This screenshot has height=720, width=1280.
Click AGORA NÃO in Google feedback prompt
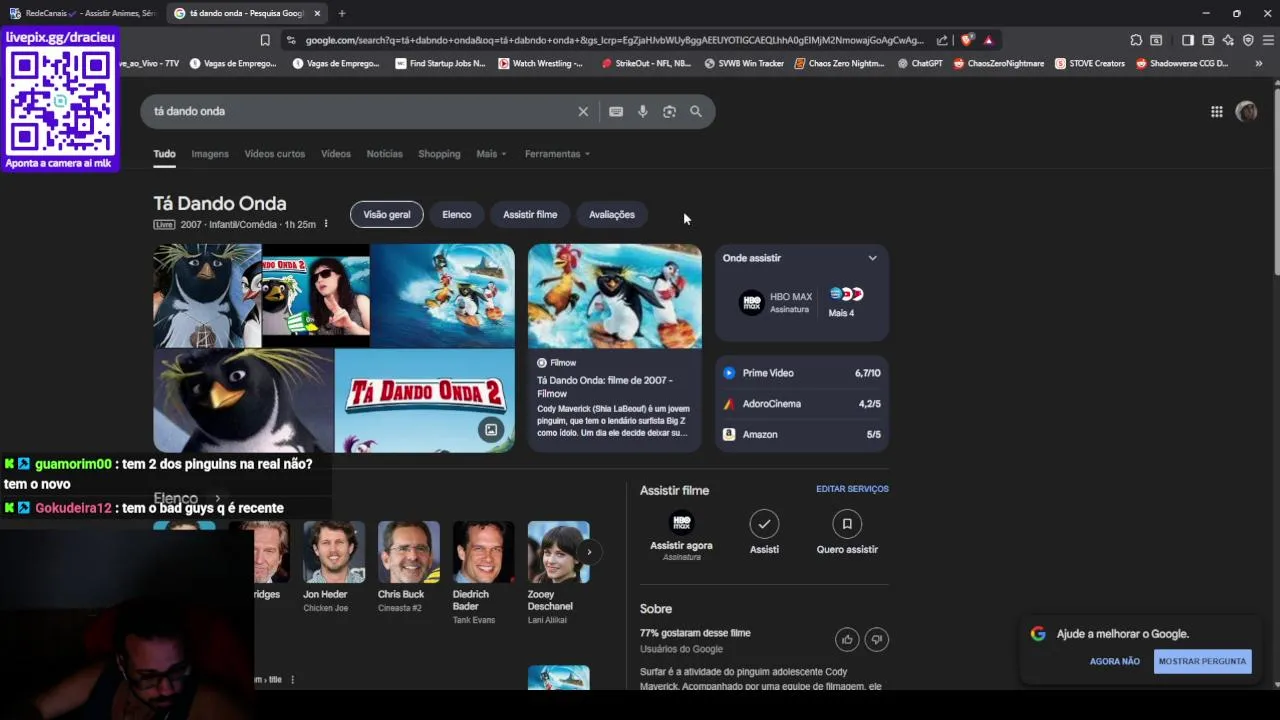pyautogui.click(x=1115, y=661)
